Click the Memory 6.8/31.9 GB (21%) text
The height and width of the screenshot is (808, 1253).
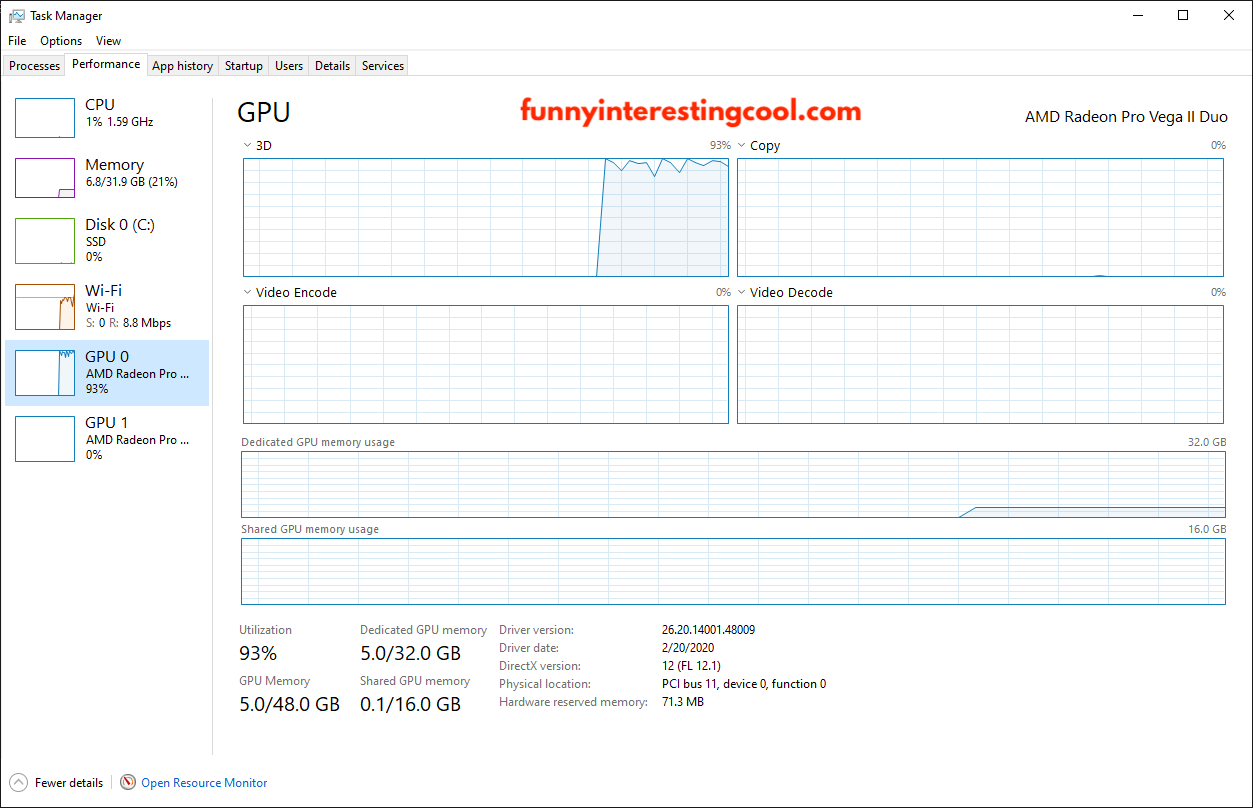tap(132, 182)
